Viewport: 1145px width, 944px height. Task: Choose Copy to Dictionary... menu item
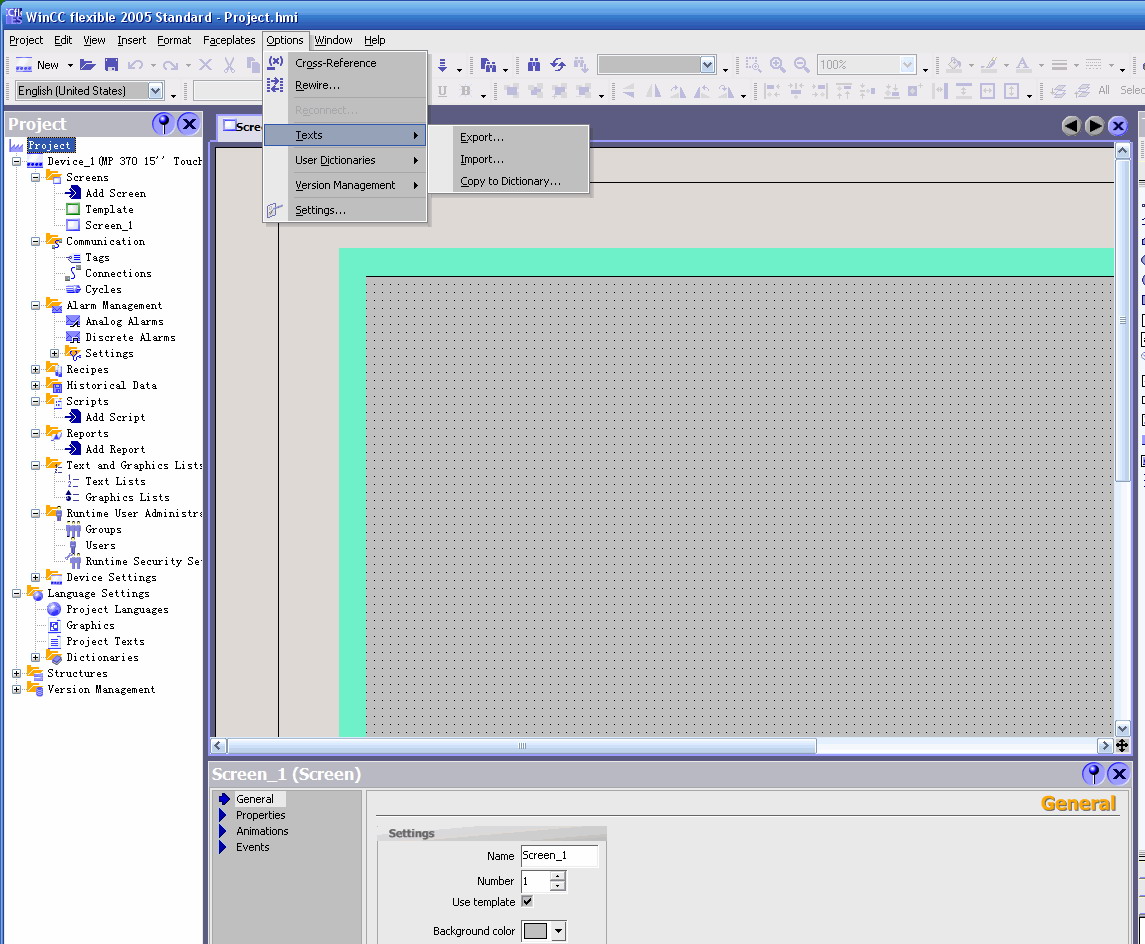508,181
